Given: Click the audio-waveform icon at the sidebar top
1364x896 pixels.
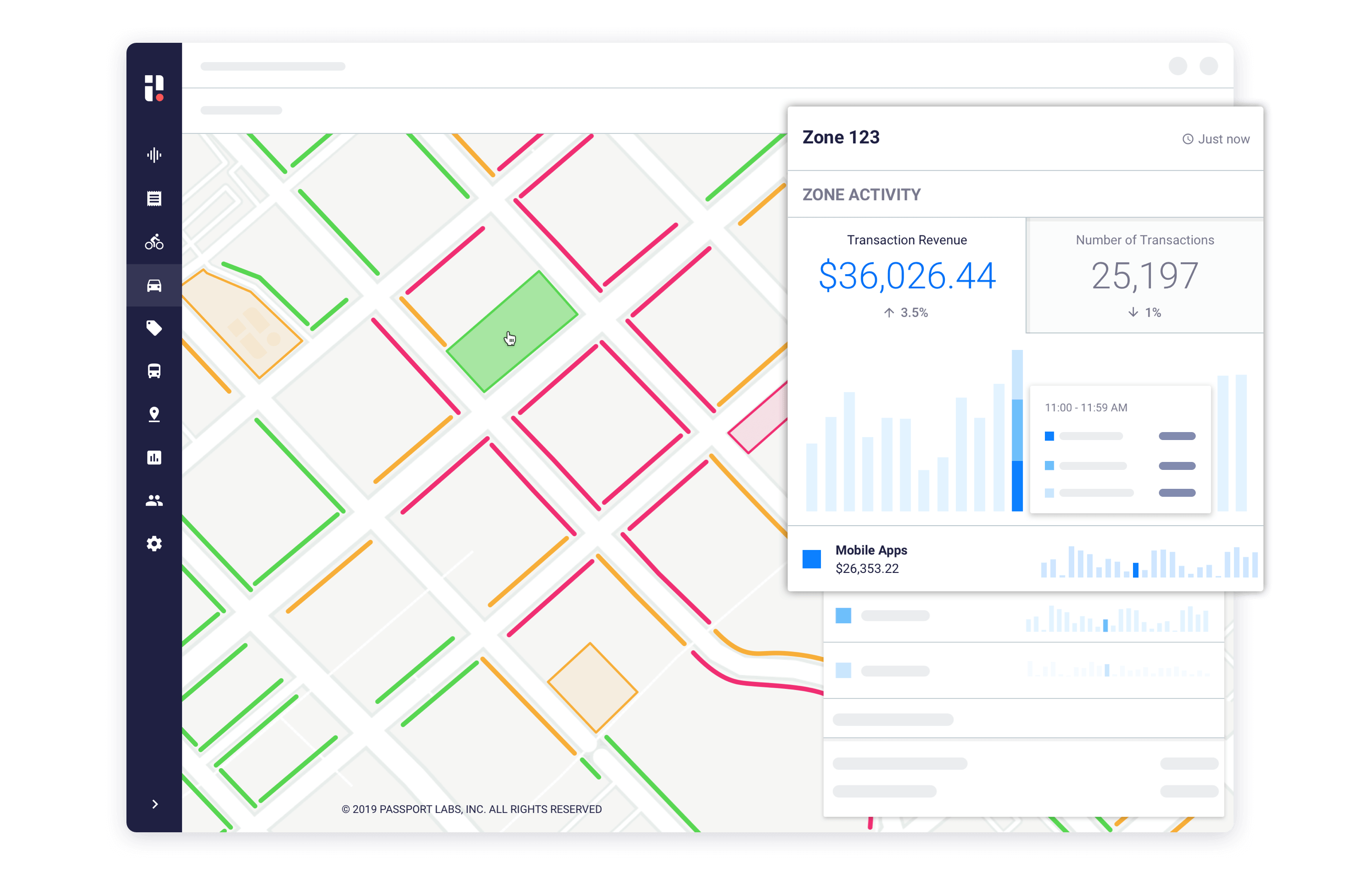Looking at the screenshot, I should (x=154, y=155).
